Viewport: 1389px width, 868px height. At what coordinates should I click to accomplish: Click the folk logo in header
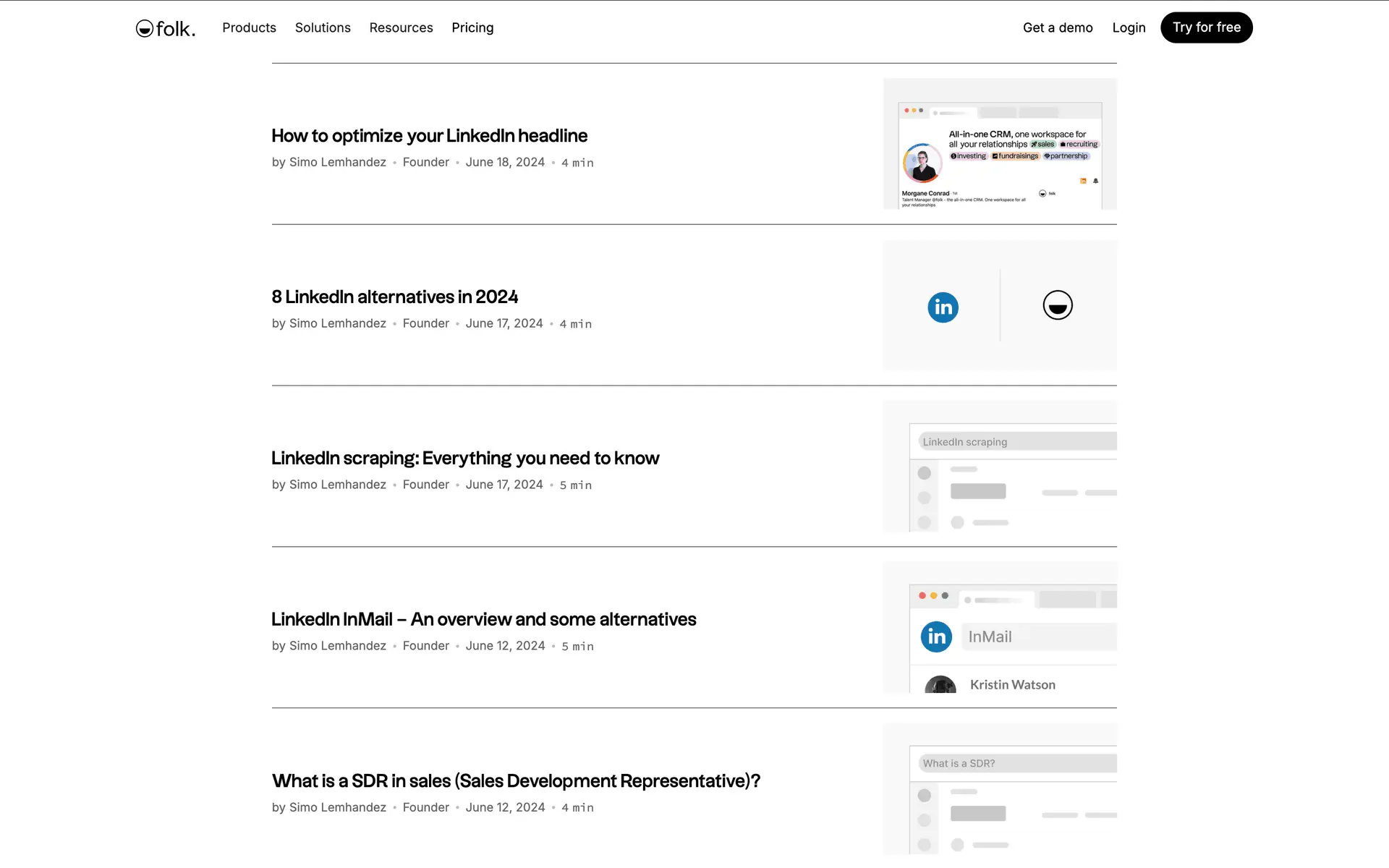click(165, 28)
